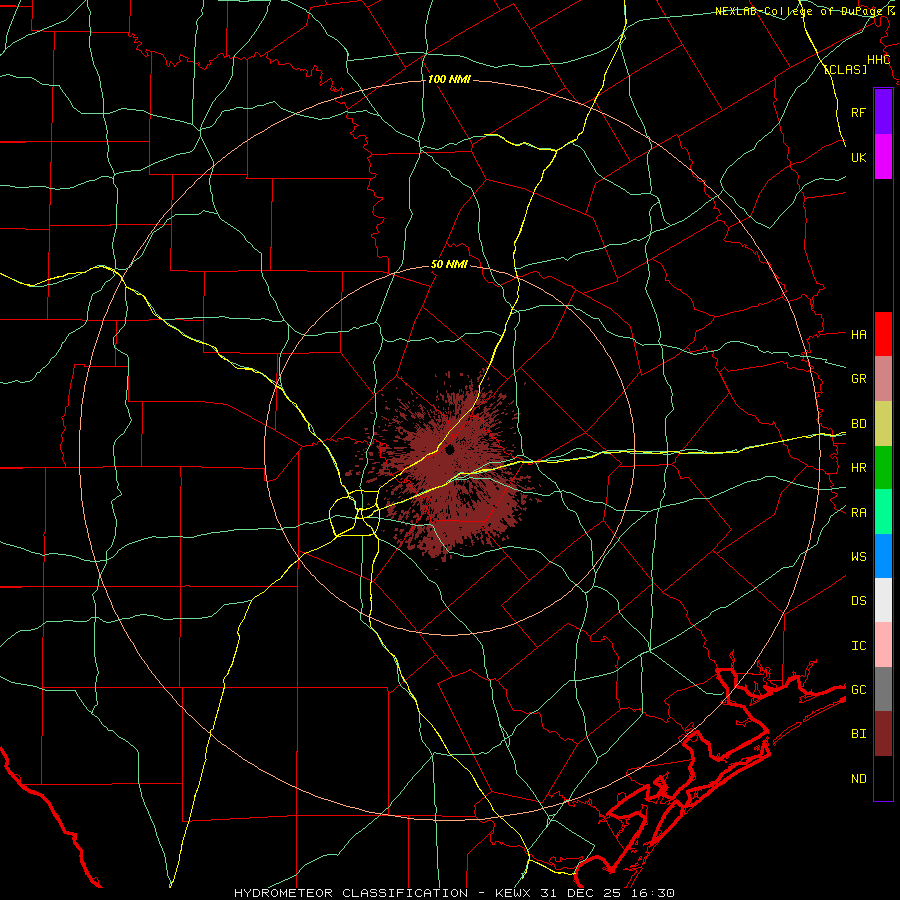
Task: Click the GC legend label
Action: click(x=858, y=690)
